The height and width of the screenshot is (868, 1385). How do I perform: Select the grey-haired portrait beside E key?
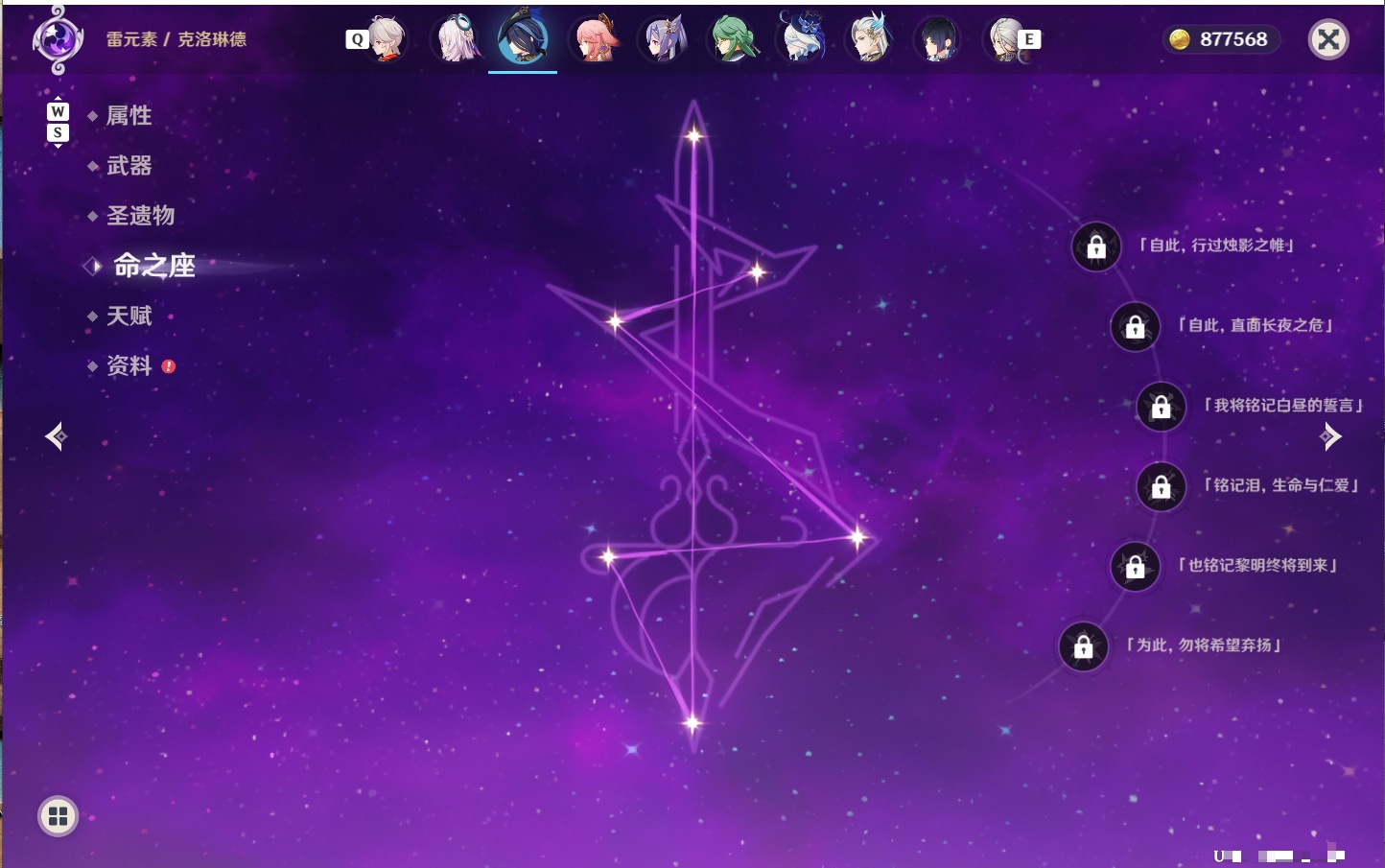click(x=1005, y=39)
